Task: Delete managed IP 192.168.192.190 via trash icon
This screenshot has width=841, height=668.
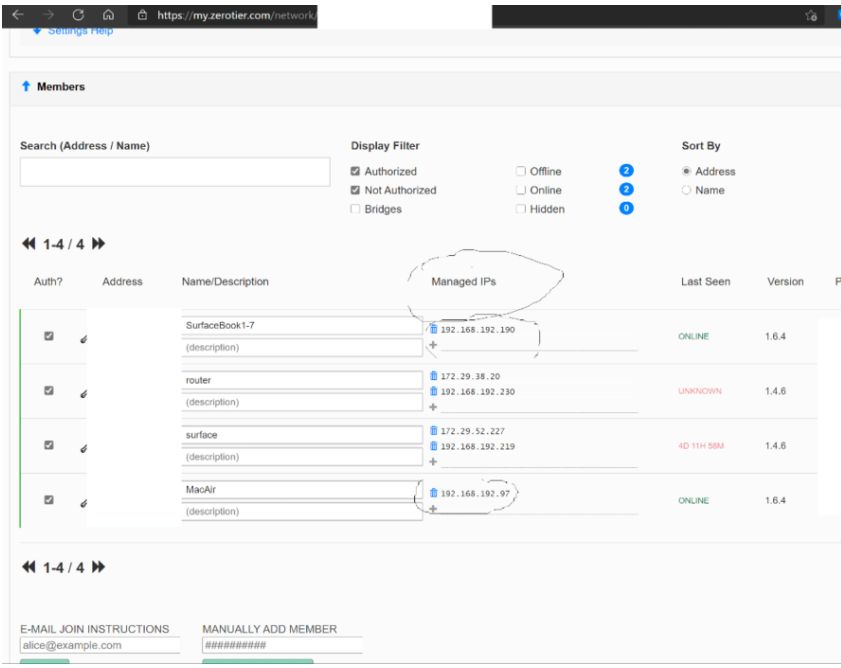Action: pyautogui.click(x=433, y=329)
